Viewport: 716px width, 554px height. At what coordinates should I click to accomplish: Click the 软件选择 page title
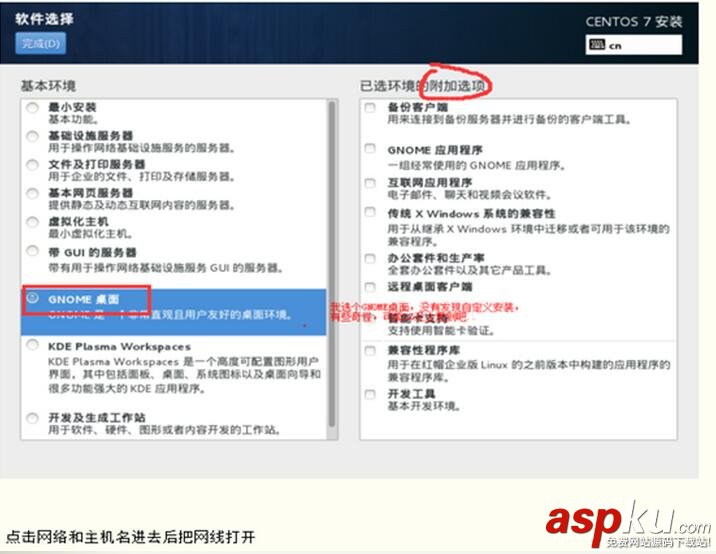[x=44, y=19]
